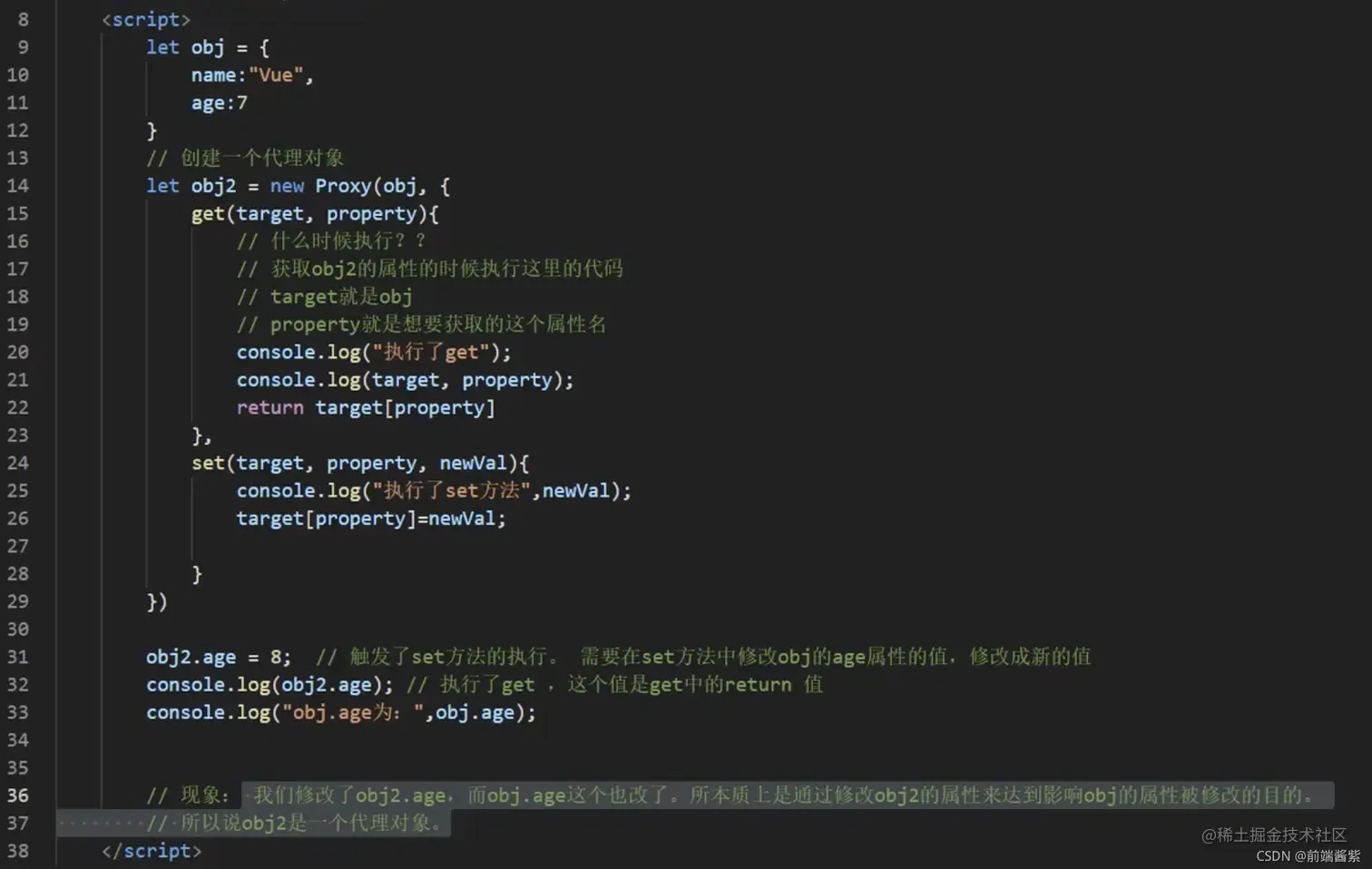This screenshot has height=869, width=1372.
Task: Click line number 38 in the gutter
Action: (18, 851)
